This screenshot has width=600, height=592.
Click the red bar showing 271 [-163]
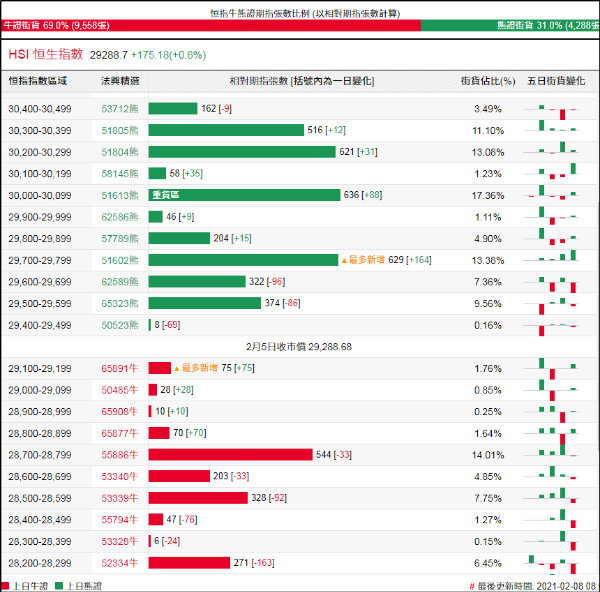point(189,563)
